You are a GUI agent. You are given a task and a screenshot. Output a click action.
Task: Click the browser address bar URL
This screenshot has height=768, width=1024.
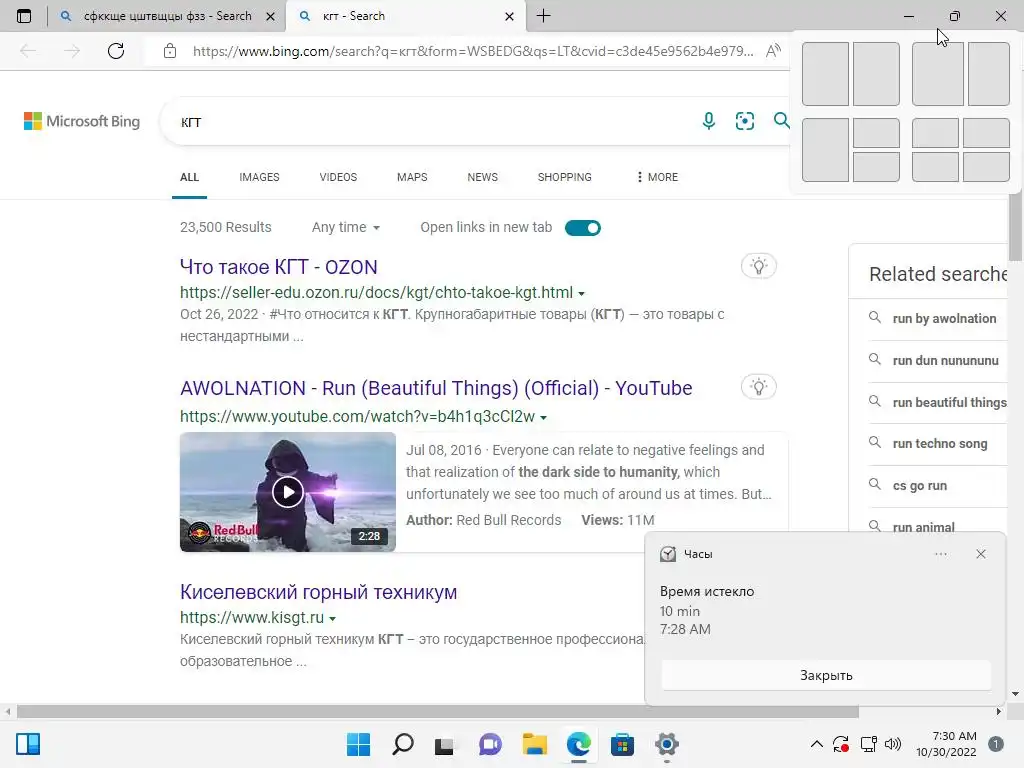pos(473,51)
